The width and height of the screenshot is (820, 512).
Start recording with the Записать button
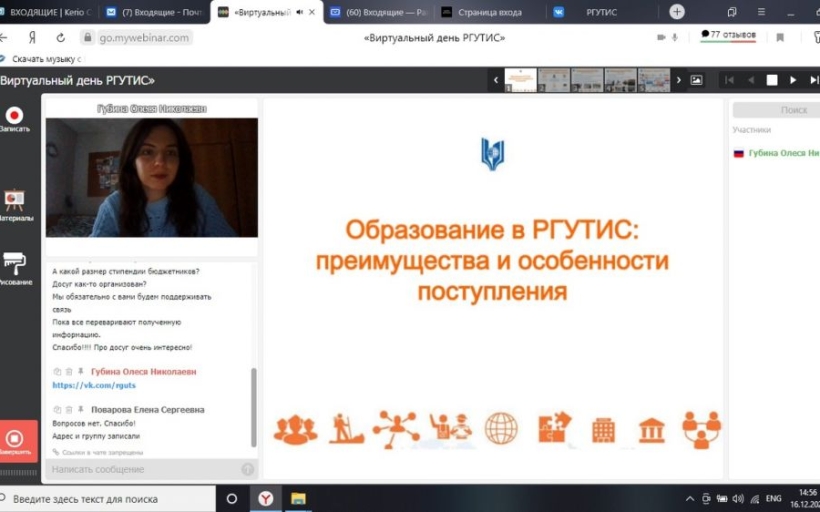point(14,119)
